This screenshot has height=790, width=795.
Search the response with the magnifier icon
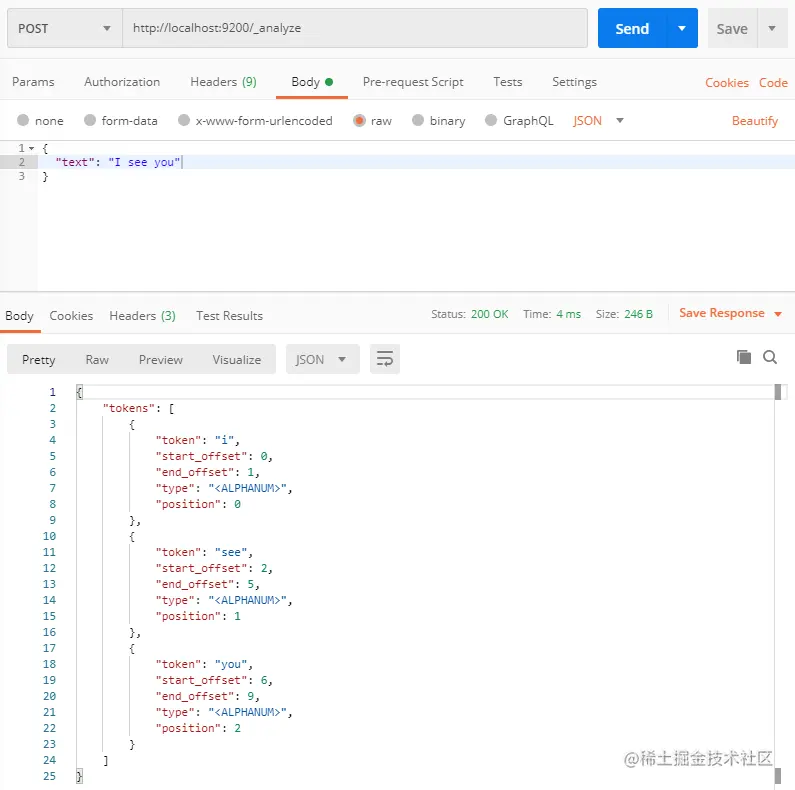pyautogui.click(x=770, y=357)
